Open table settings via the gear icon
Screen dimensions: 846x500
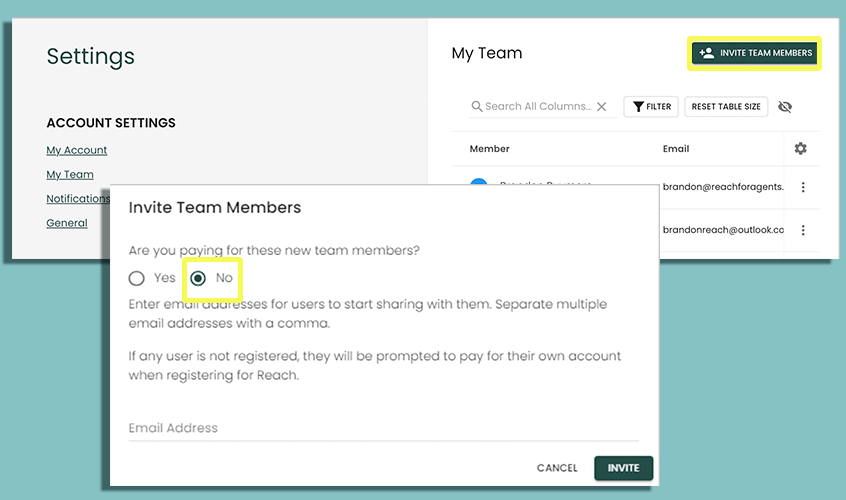800,149
